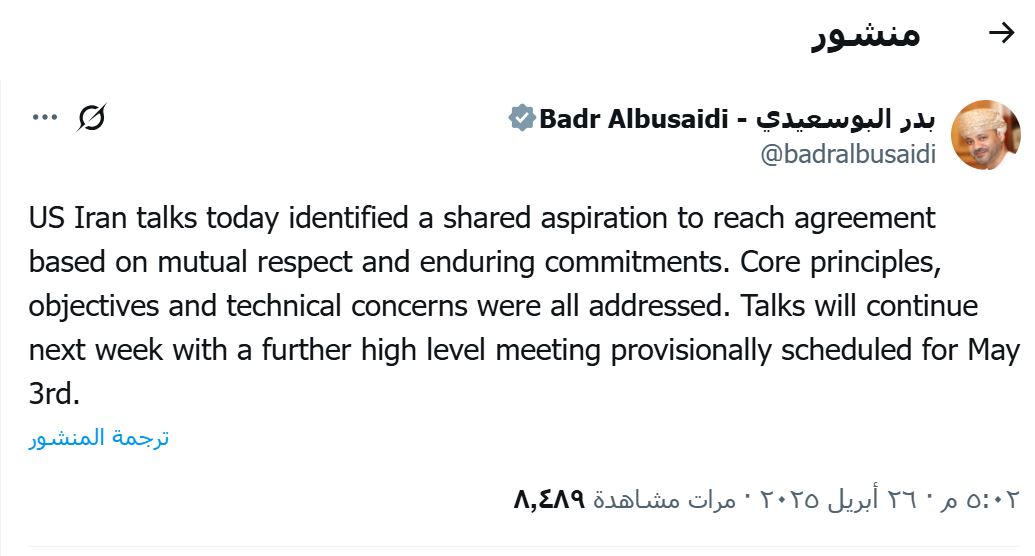This screenshot has height=556, width=1035.
Task: Click the ٨,٤٨٩ view count number
Action: point(549,499)
